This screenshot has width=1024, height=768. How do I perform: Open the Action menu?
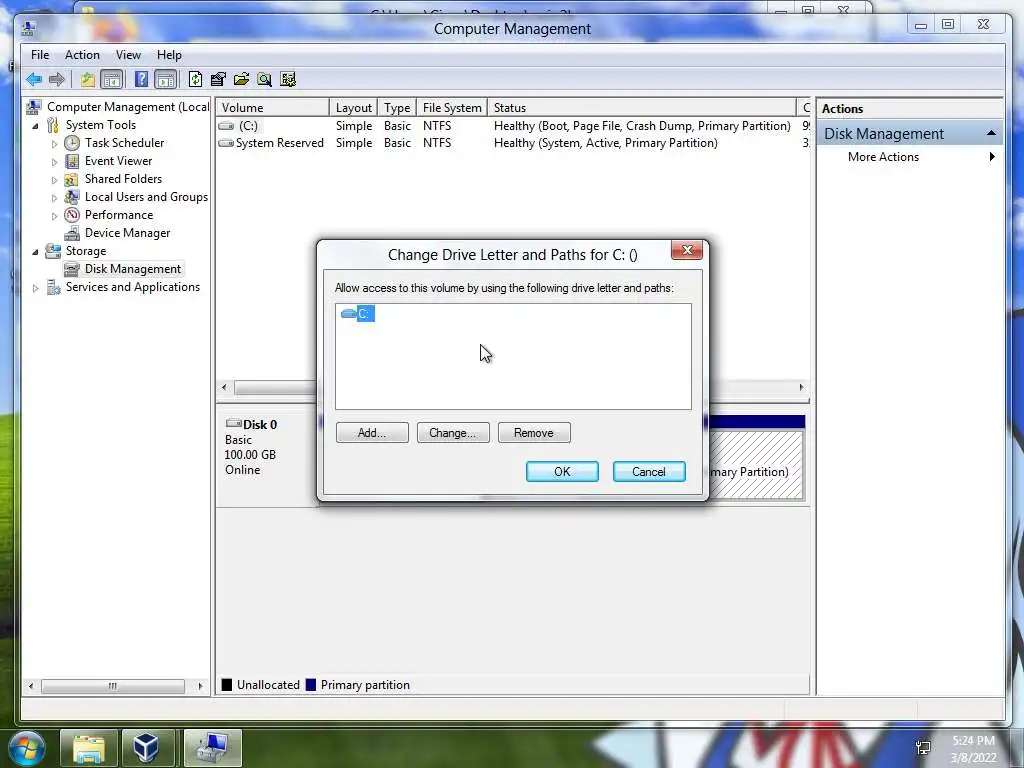point(82,55)
